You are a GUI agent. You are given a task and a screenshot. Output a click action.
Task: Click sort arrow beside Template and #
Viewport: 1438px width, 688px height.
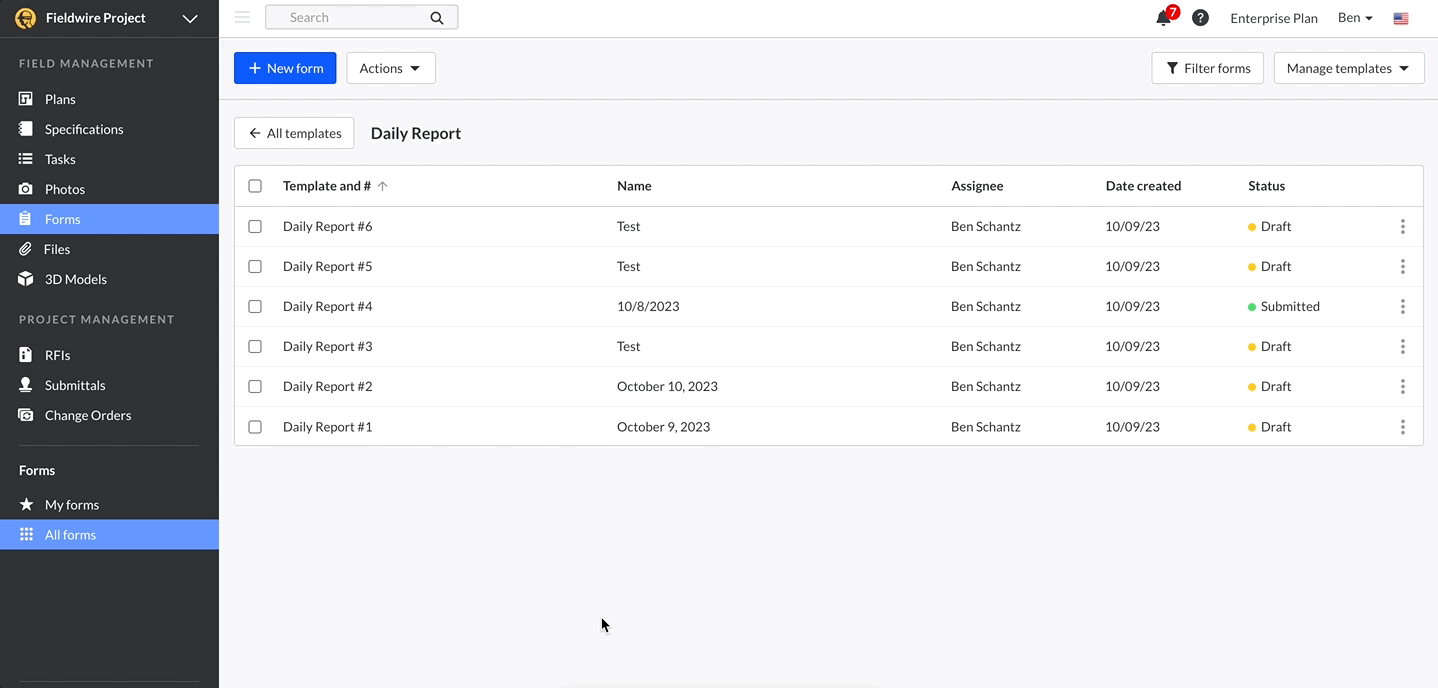click(x=382, y=186)
